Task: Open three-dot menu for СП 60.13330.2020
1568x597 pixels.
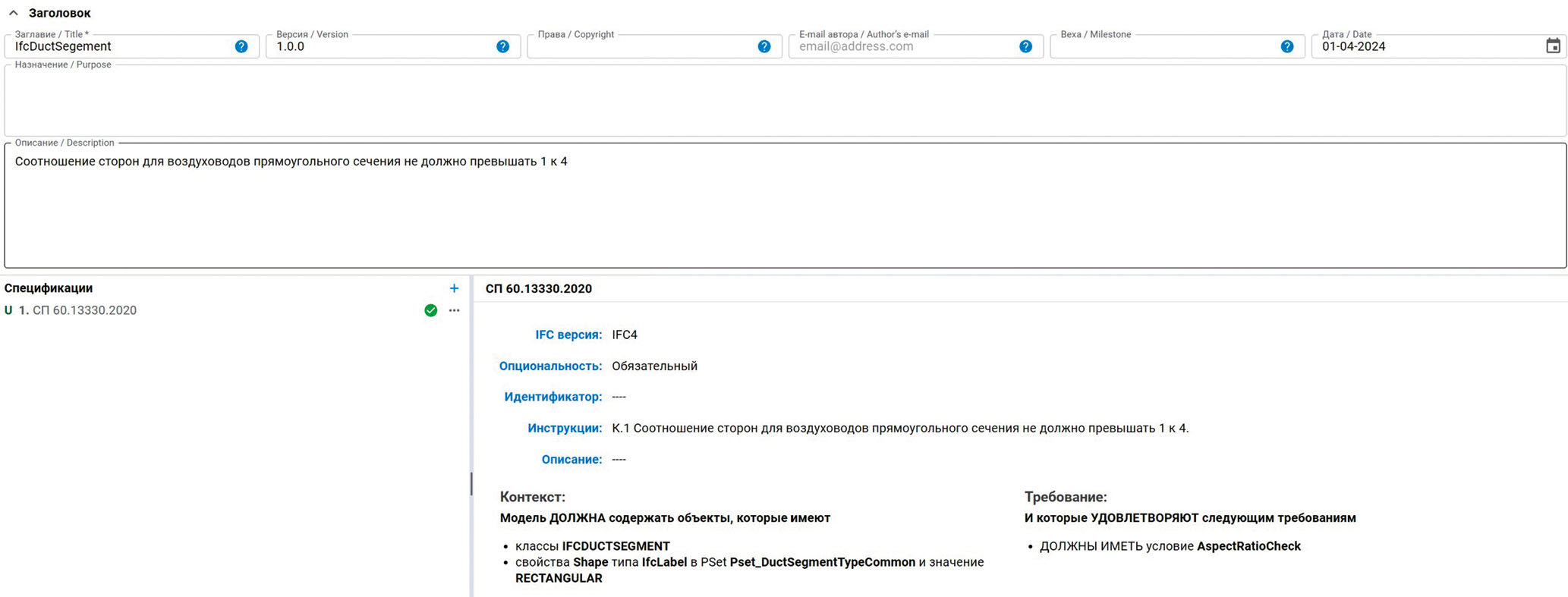Action: pyautogui.click(x=454, y=310)
